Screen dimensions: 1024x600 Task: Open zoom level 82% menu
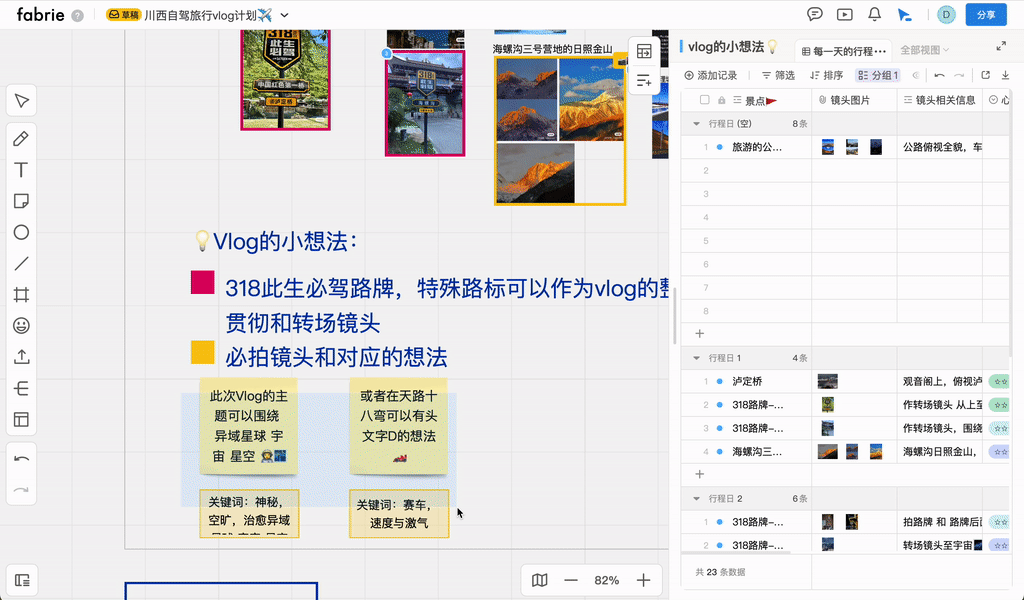(607, 580)
